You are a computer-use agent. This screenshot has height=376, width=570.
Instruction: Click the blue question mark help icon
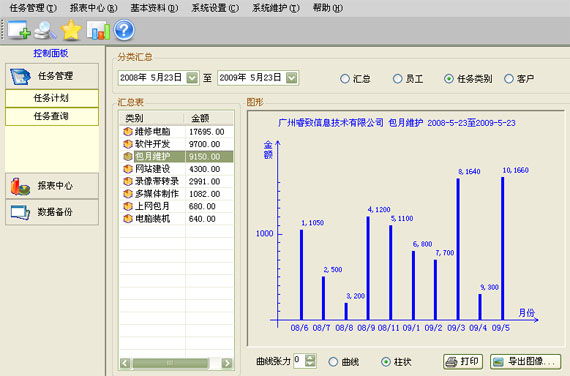124,30
